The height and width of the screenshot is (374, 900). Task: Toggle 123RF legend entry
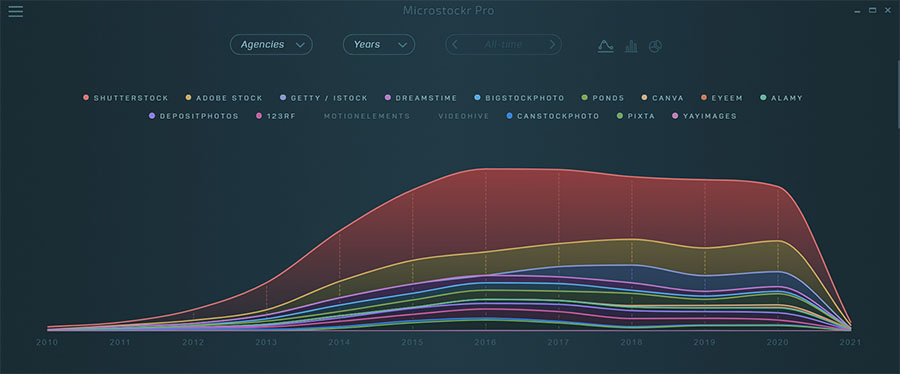(x=276, y=116)
